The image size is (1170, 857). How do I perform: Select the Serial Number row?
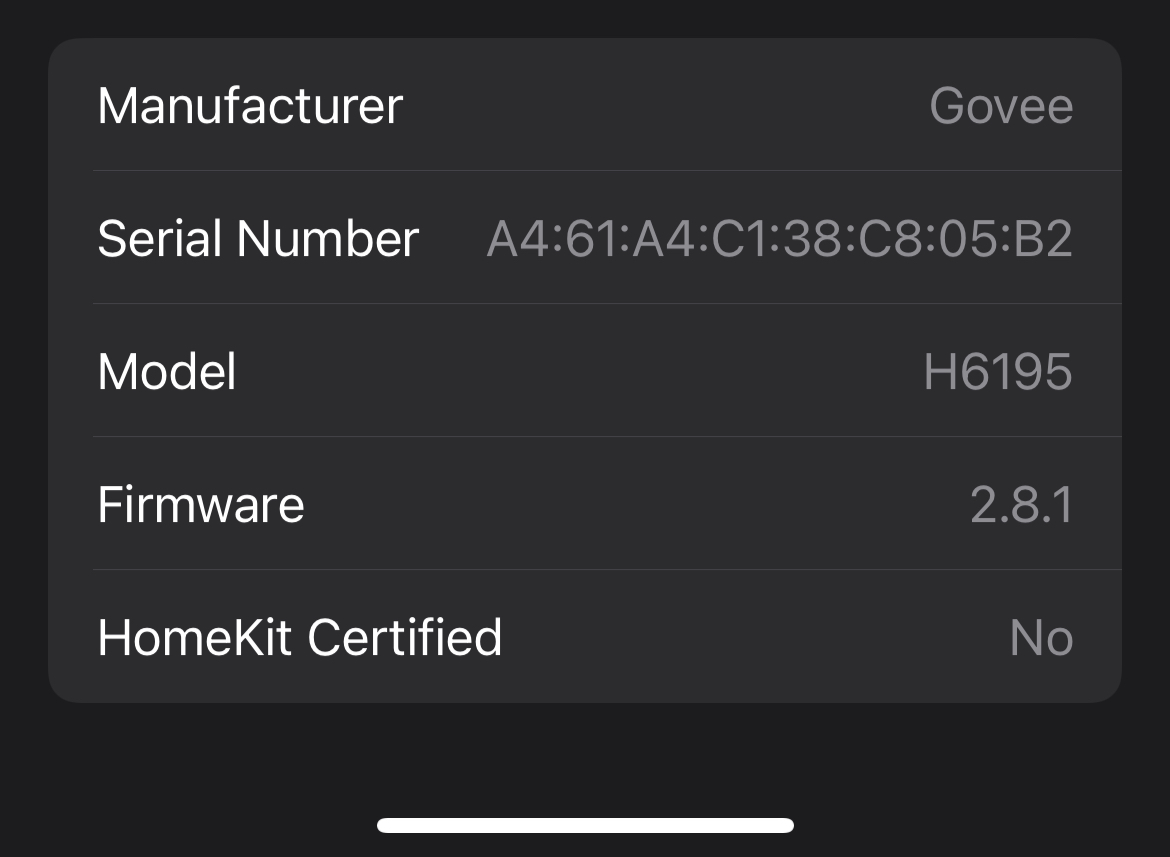tap(585, 238)
